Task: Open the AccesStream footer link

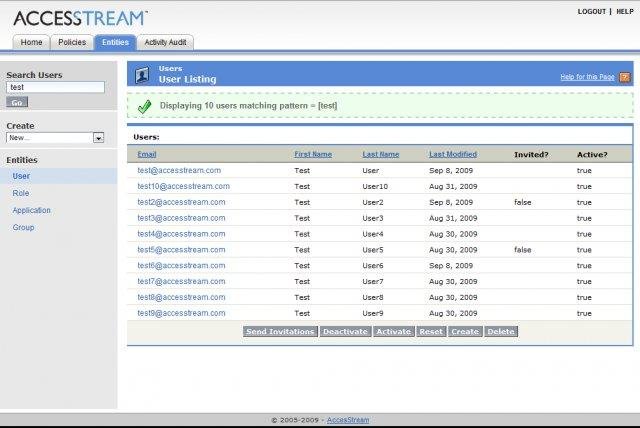Action: 348,420
